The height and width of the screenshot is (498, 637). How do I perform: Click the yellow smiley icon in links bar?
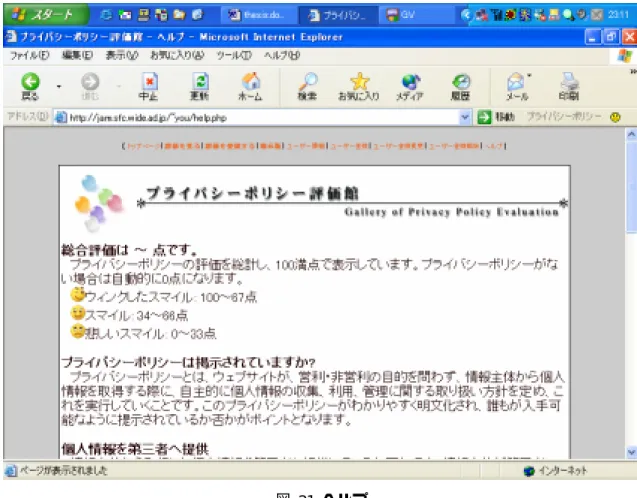pyautogui.click(x=615, y=117)
